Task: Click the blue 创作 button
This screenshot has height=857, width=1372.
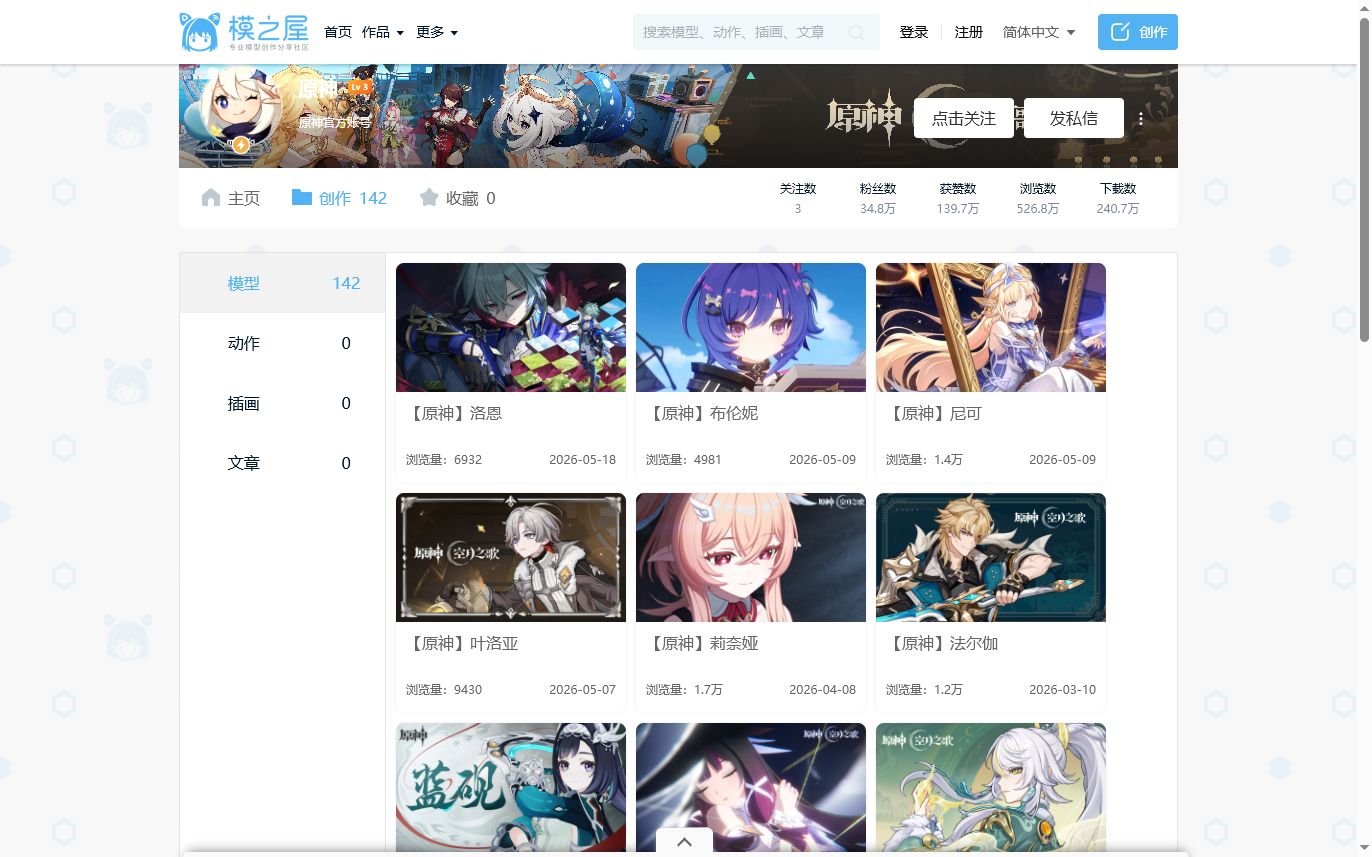Action: tap(1138, 32)
